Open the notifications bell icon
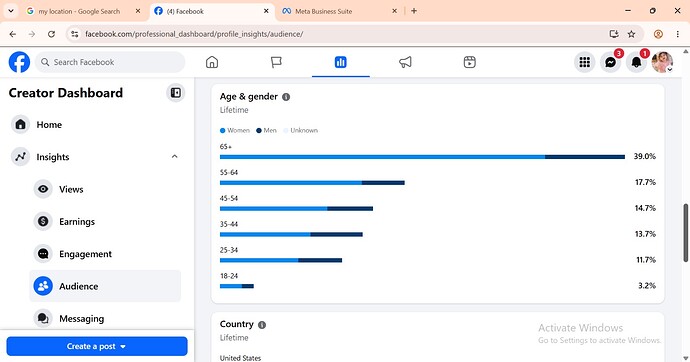This screenshot has width=690, height=362. tap(636, 62)
